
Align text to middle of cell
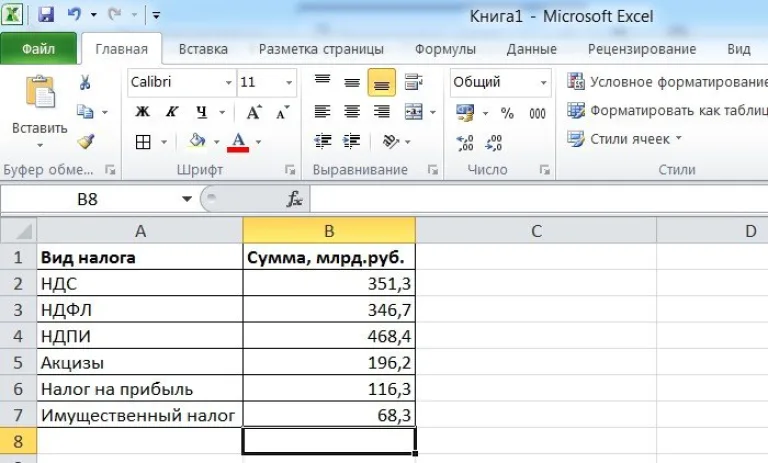[x=352, y=82]
